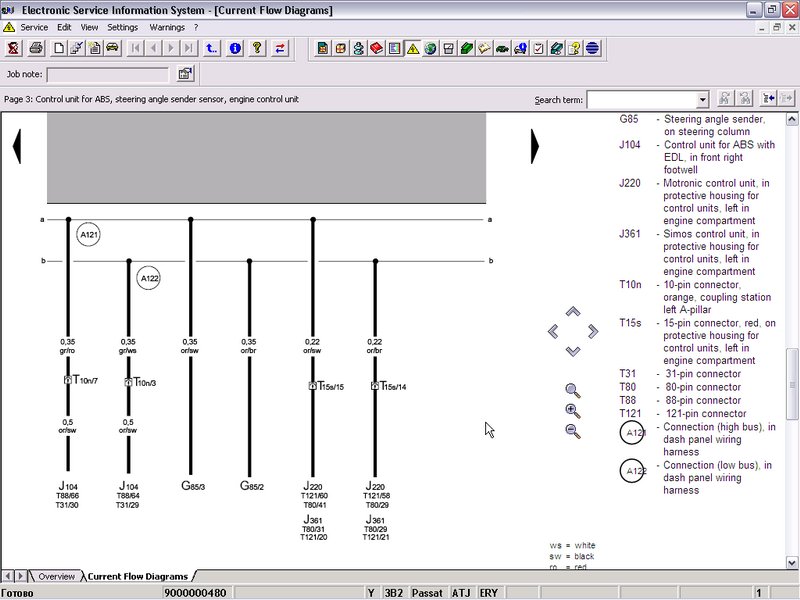Click inside the Search term field

tap(642, 99)
